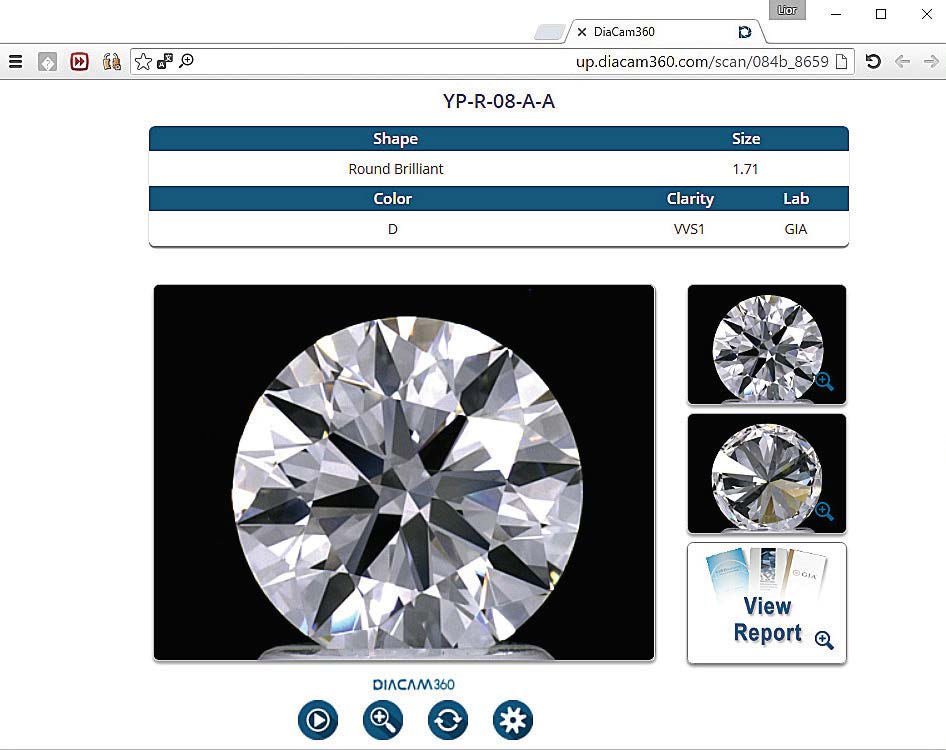The height and width of the screenshot is (750, 946).
Task: Reload the page with the browser refresh button
Action: click(x=873, y=62)
